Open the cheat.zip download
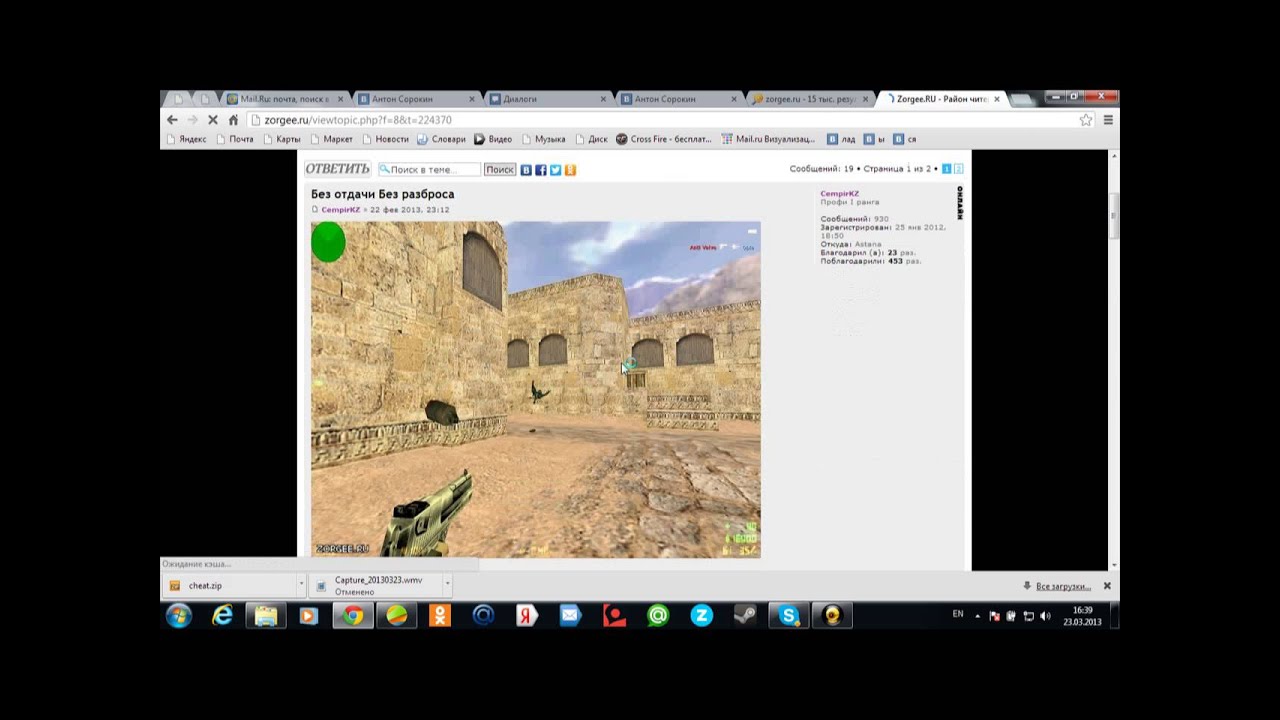The width and height of the screenshot is (1280, 720). click(x=228, y=586)
